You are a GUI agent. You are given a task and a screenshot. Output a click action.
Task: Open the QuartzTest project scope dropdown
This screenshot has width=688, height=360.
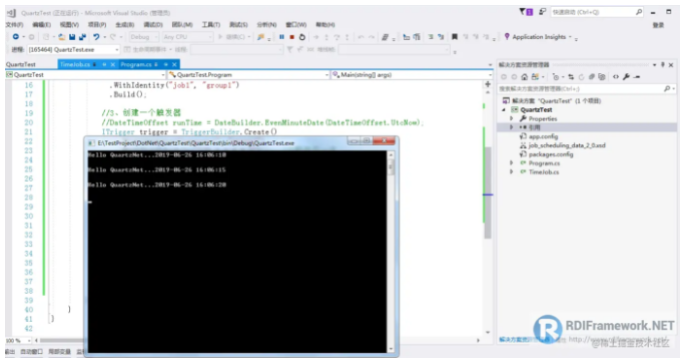(x=86, y=75)
